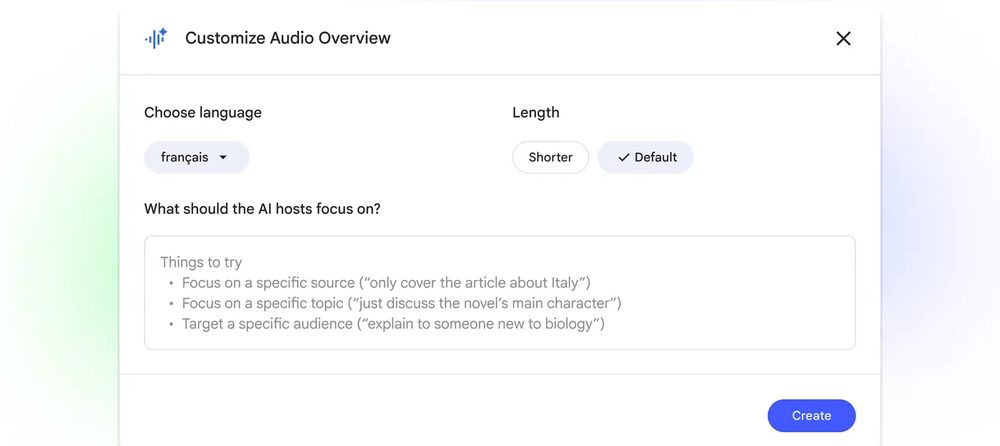The width and height of the screenshot is (1000, 446).
Task: Click the Create button
Action: point(811,415)
